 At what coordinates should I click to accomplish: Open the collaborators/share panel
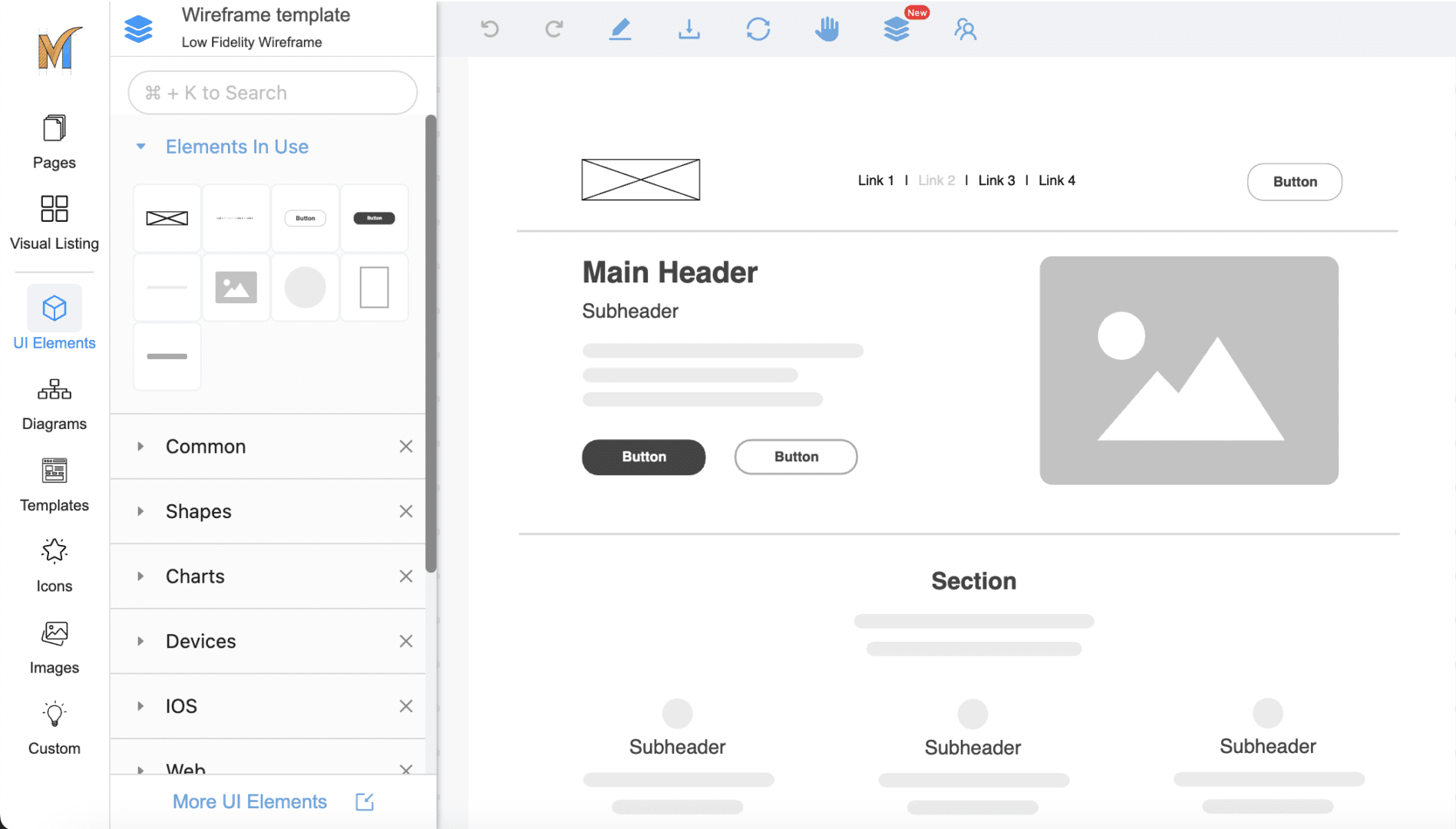(x=966, y=28)
